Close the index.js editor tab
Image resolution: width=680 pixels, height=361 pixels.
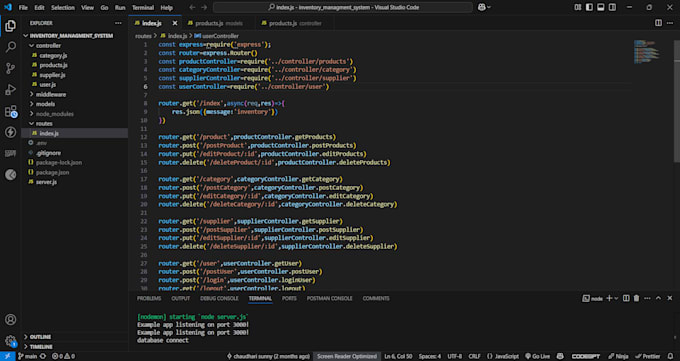[175, 23]
